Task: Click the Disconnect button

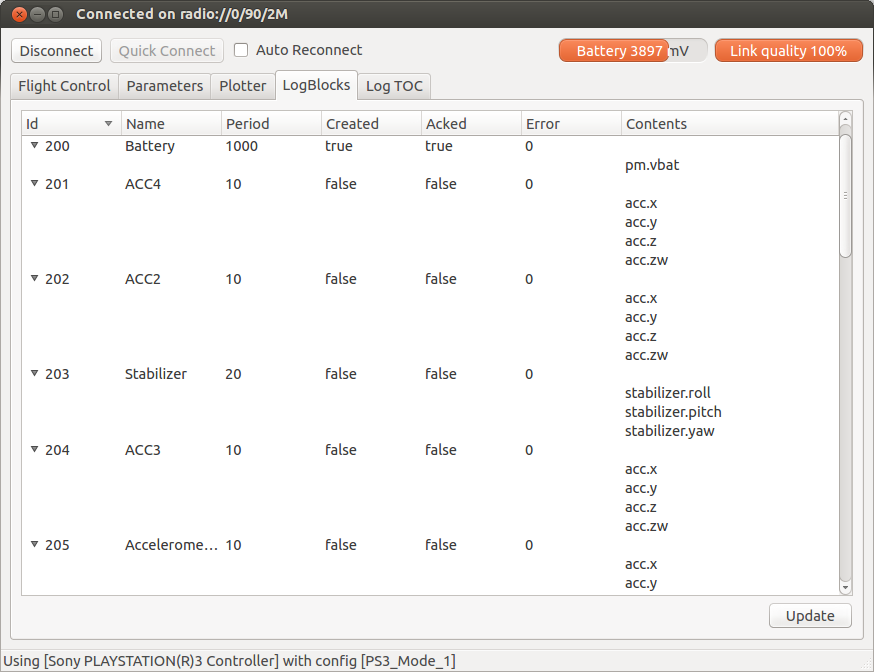Action: tap(56, 51)
